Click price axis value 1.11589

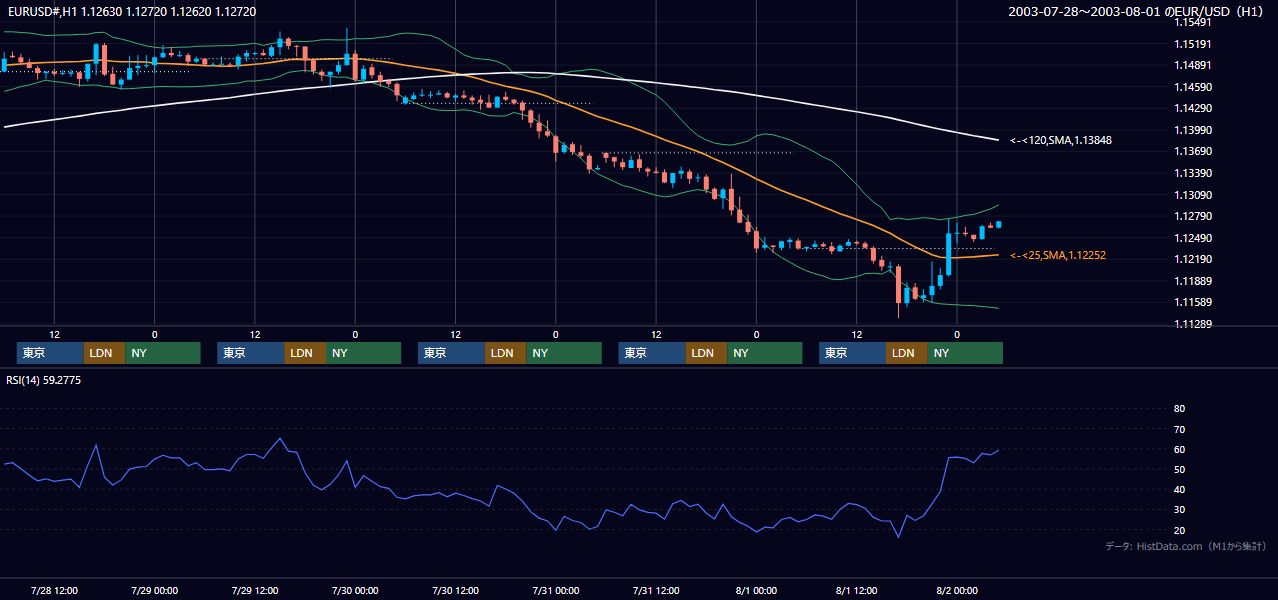[1194, 302]
